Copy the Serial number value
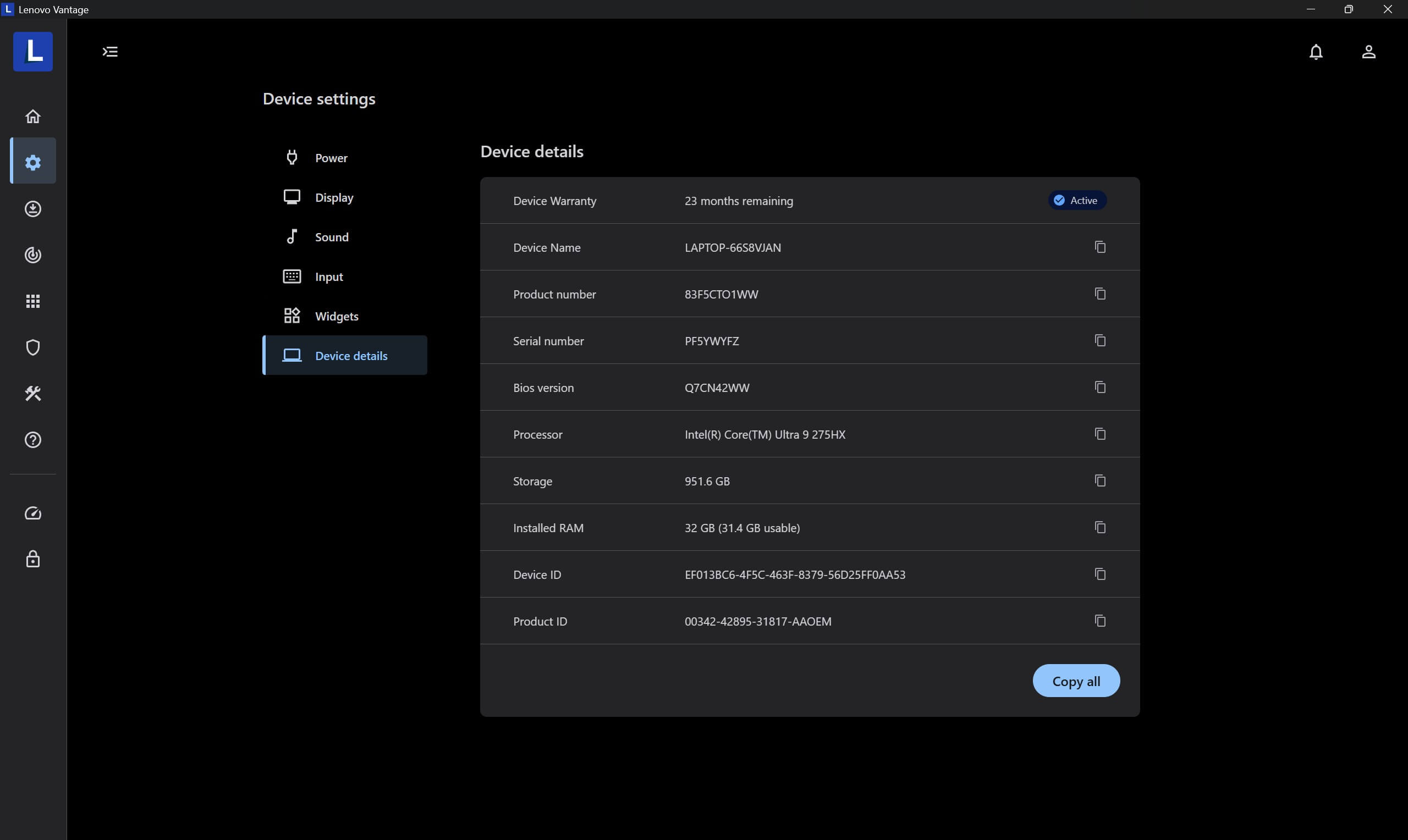The width and height of the screenshot is (1408, 840). click(x=1099, y=340)
